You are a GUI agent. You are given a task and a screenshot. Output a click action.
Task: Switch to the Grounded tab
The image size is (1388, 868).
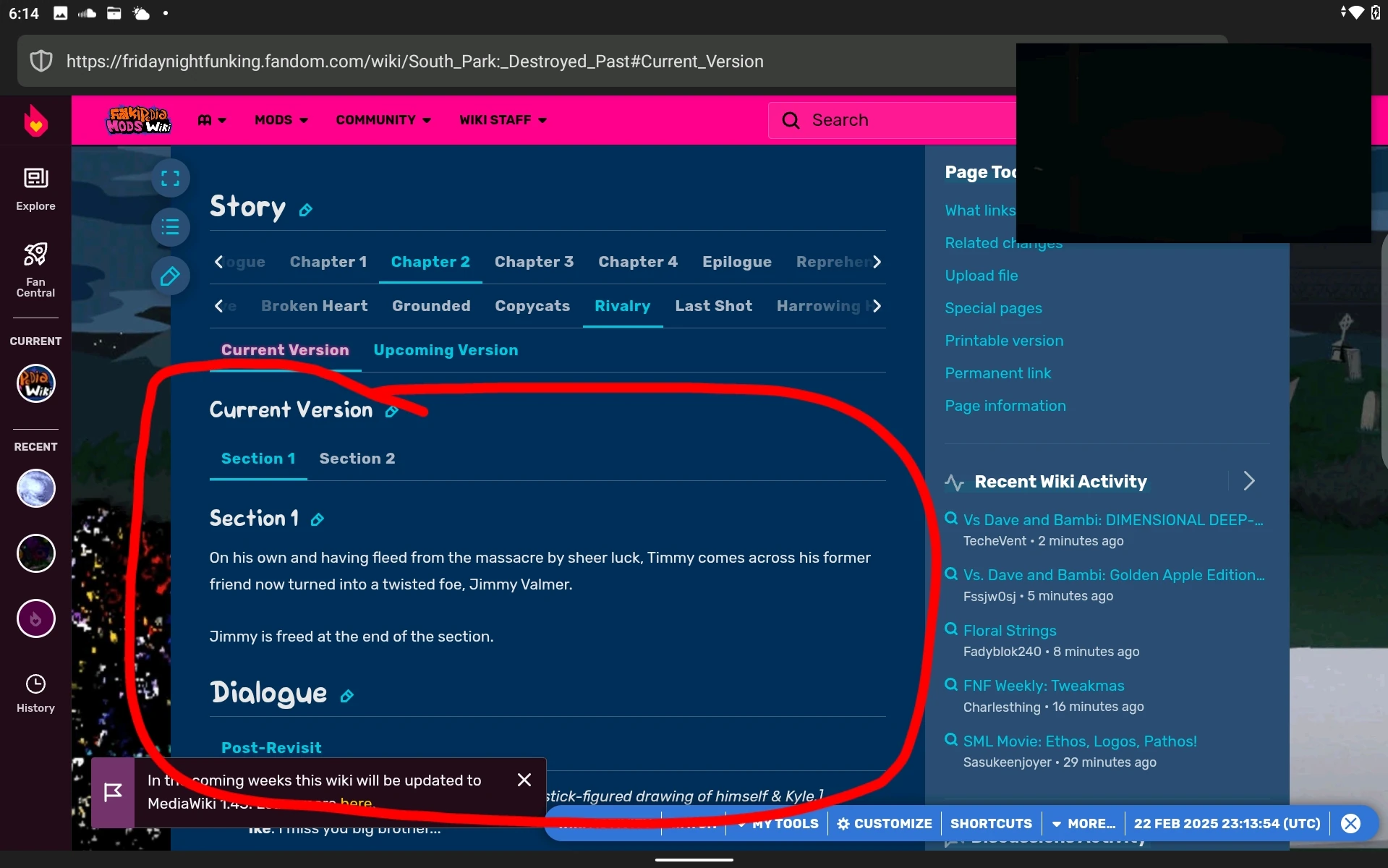431,306
